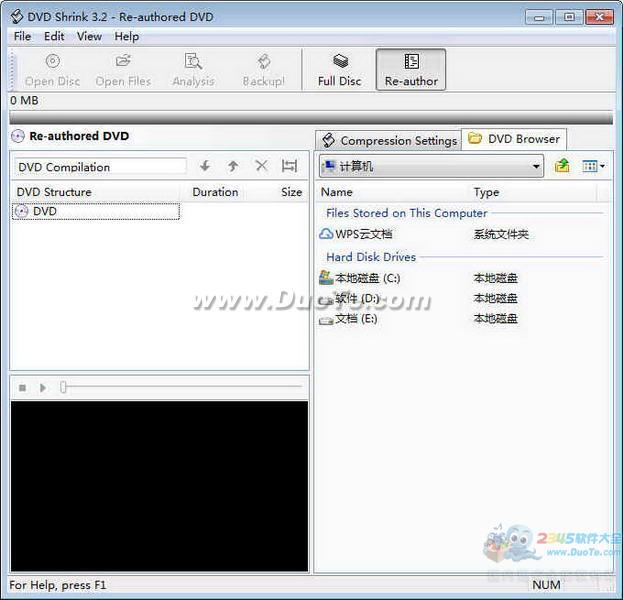Stop preview playback
The height and width of the screenshot is (600, 623).
[23, 387]
